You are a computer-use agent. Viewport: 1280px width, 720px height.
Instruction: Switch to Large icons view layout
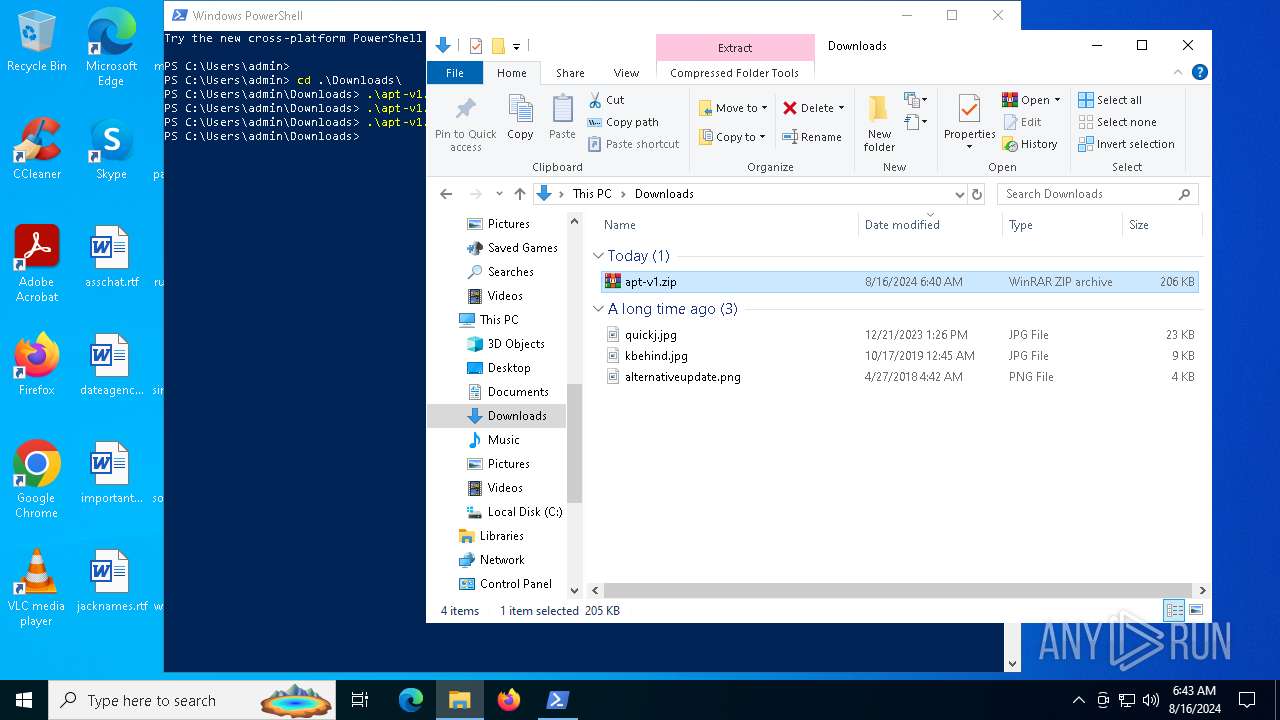pyautogui.click(x=1196, y=610)
